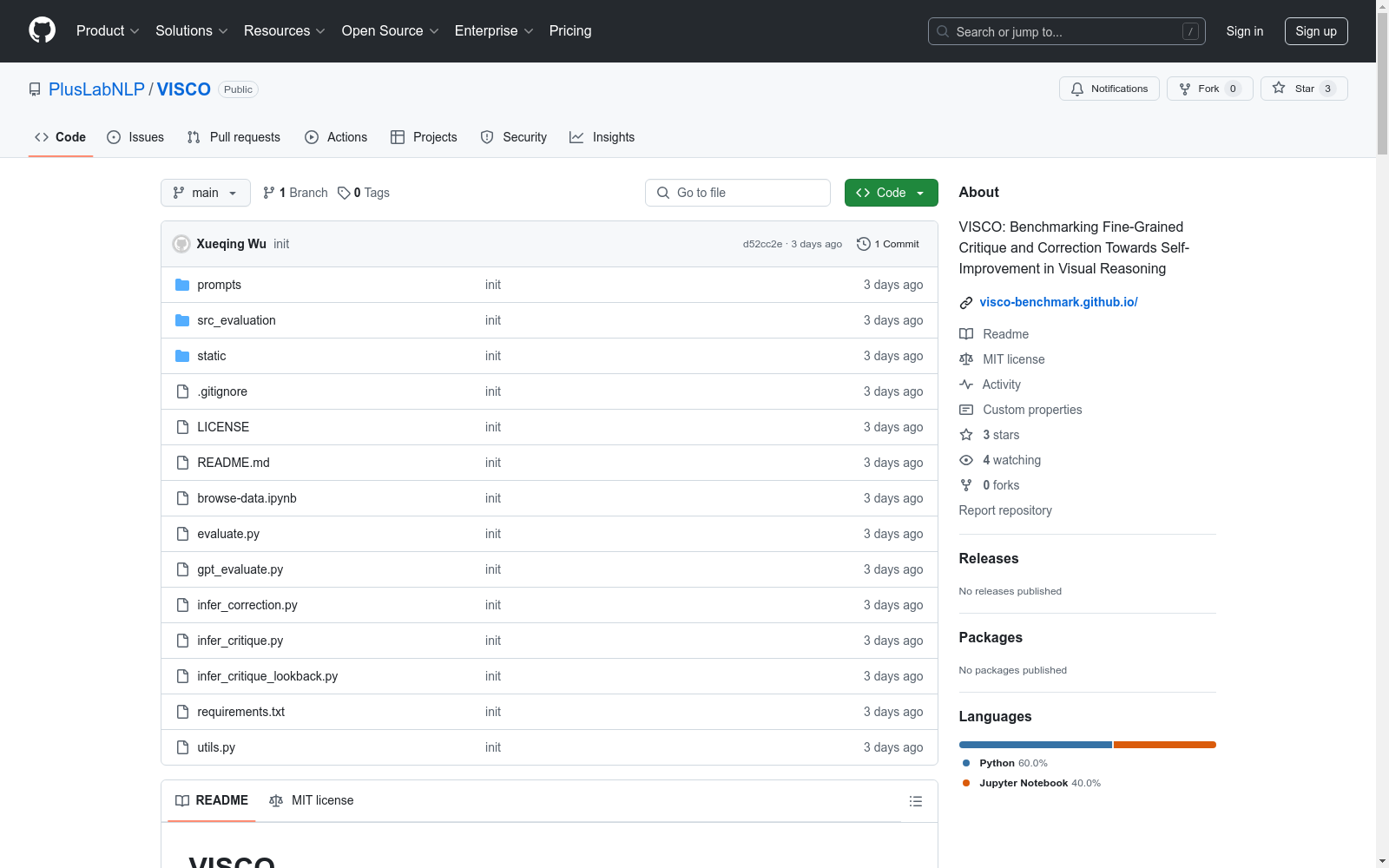This screenshot has width=1389, height=868.
Task: Open the PlusLabNLP organization link
Action: (x=96, y=89)
